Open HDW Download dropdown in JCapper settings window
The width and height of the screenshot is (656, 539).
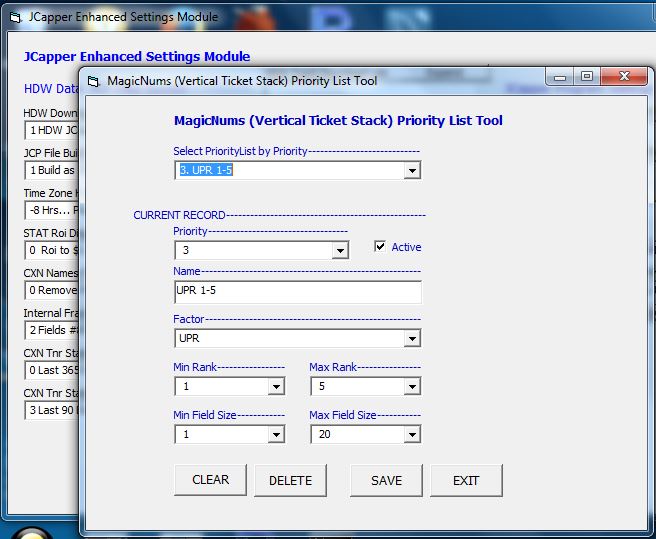(51, 130)
